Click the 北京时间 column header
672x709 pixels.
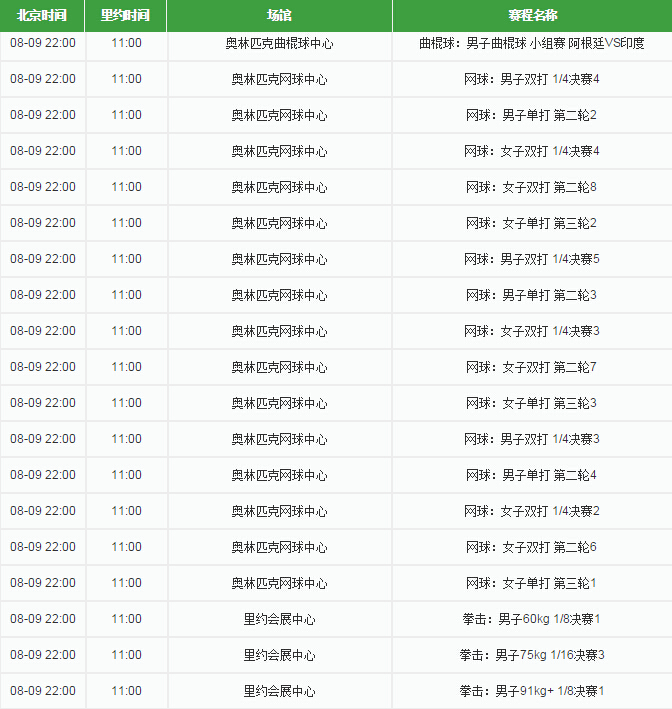(x=42, y=16)
